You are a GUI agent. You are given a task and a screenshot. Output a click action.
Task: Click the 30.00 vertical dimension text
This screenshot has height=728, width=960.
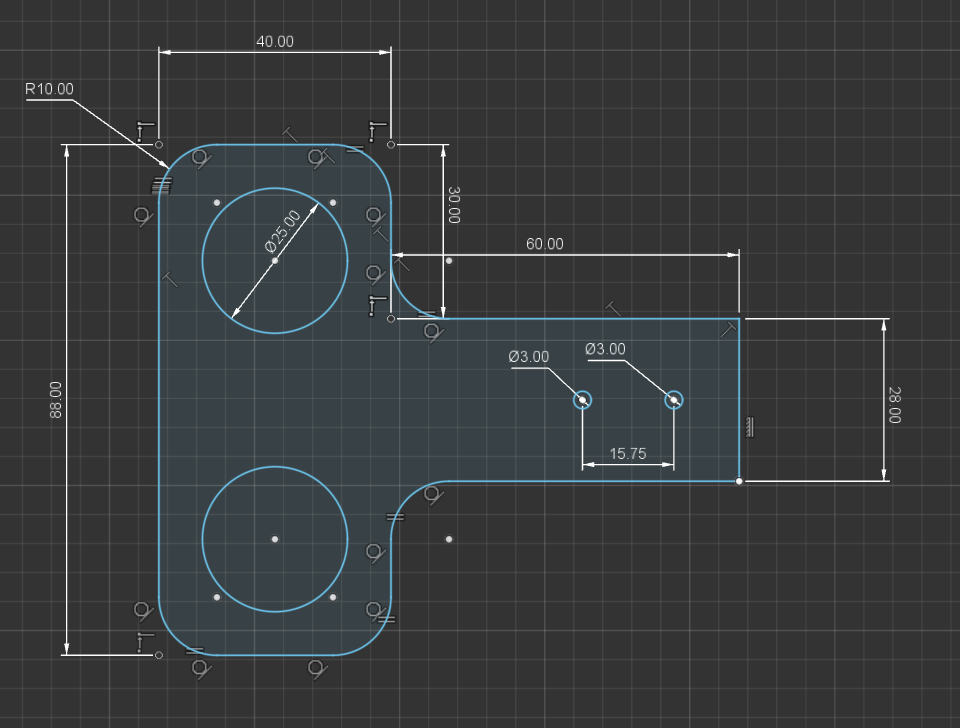[x=454, y=205]
